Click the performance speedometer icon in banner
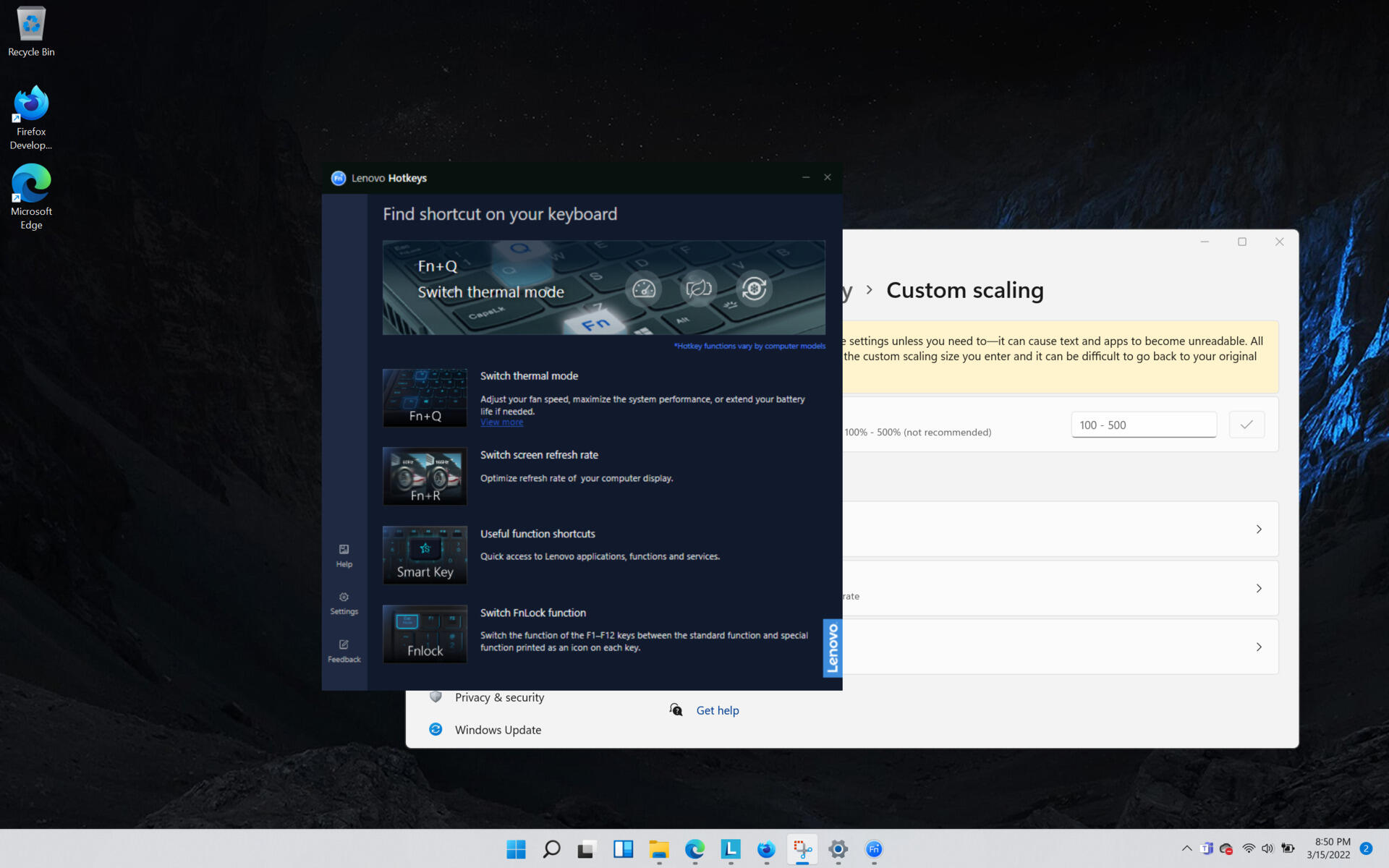 tap(643, 289)
